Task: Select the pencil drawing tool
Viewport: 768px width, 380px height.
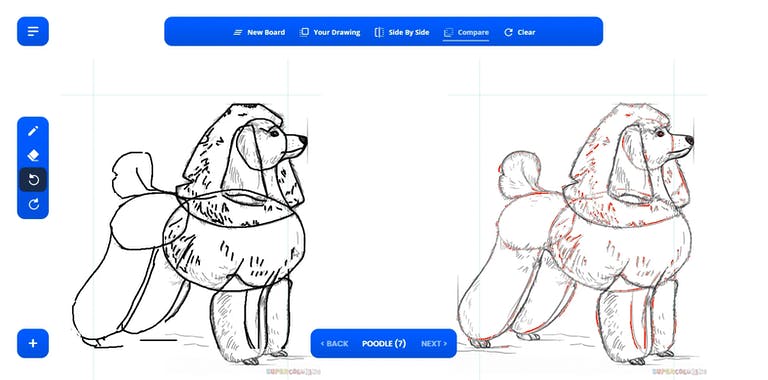Action: pyautogui.click(x=33, y=131)
